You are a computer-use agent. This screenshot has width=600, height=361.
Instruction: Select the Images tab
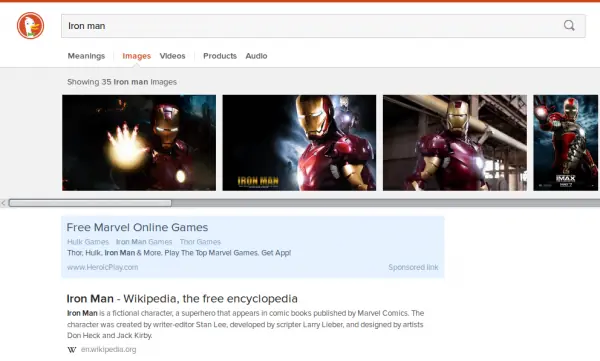coord(137,56)
